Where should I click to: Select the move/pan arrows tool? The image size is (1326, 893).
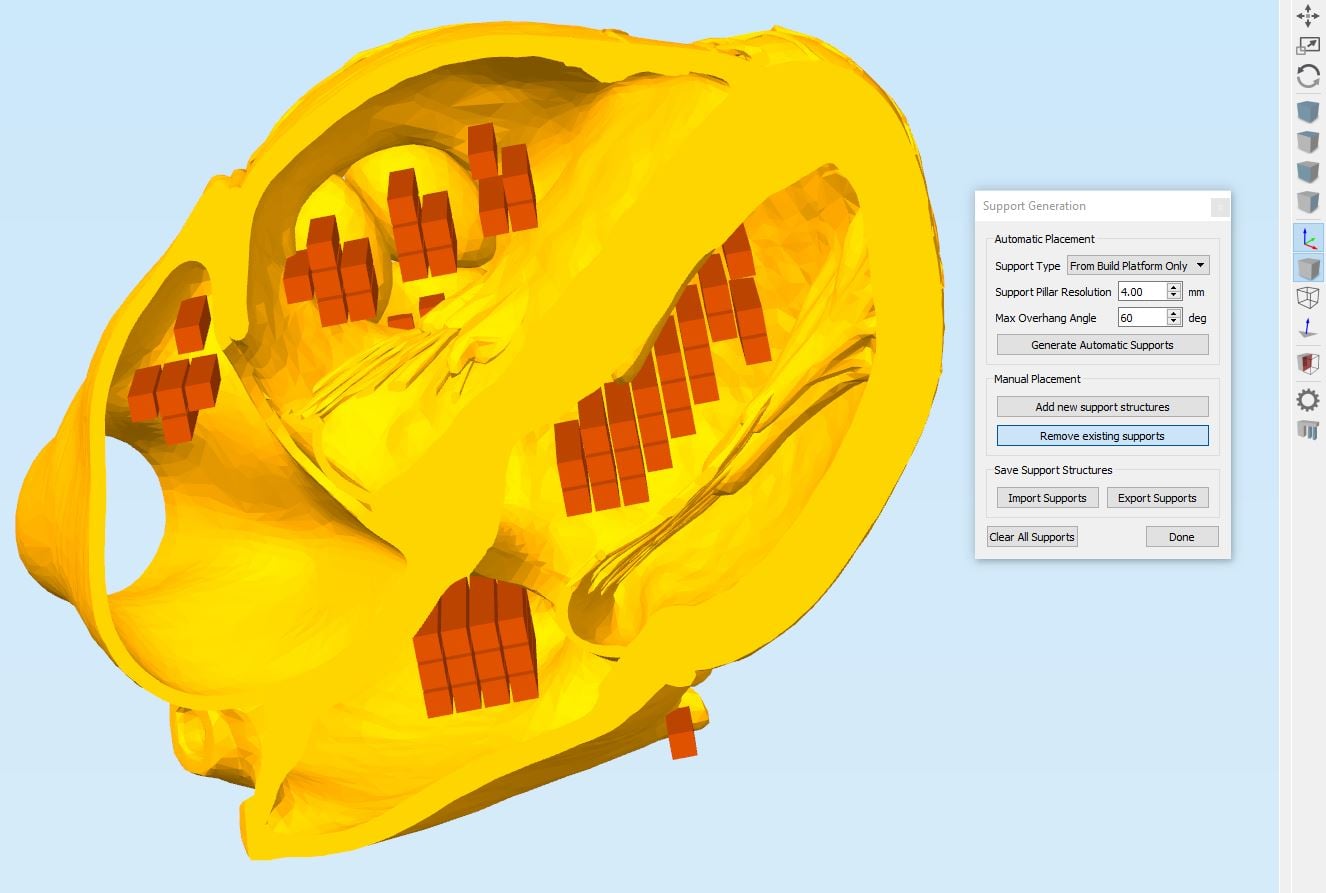(1307, 15)
